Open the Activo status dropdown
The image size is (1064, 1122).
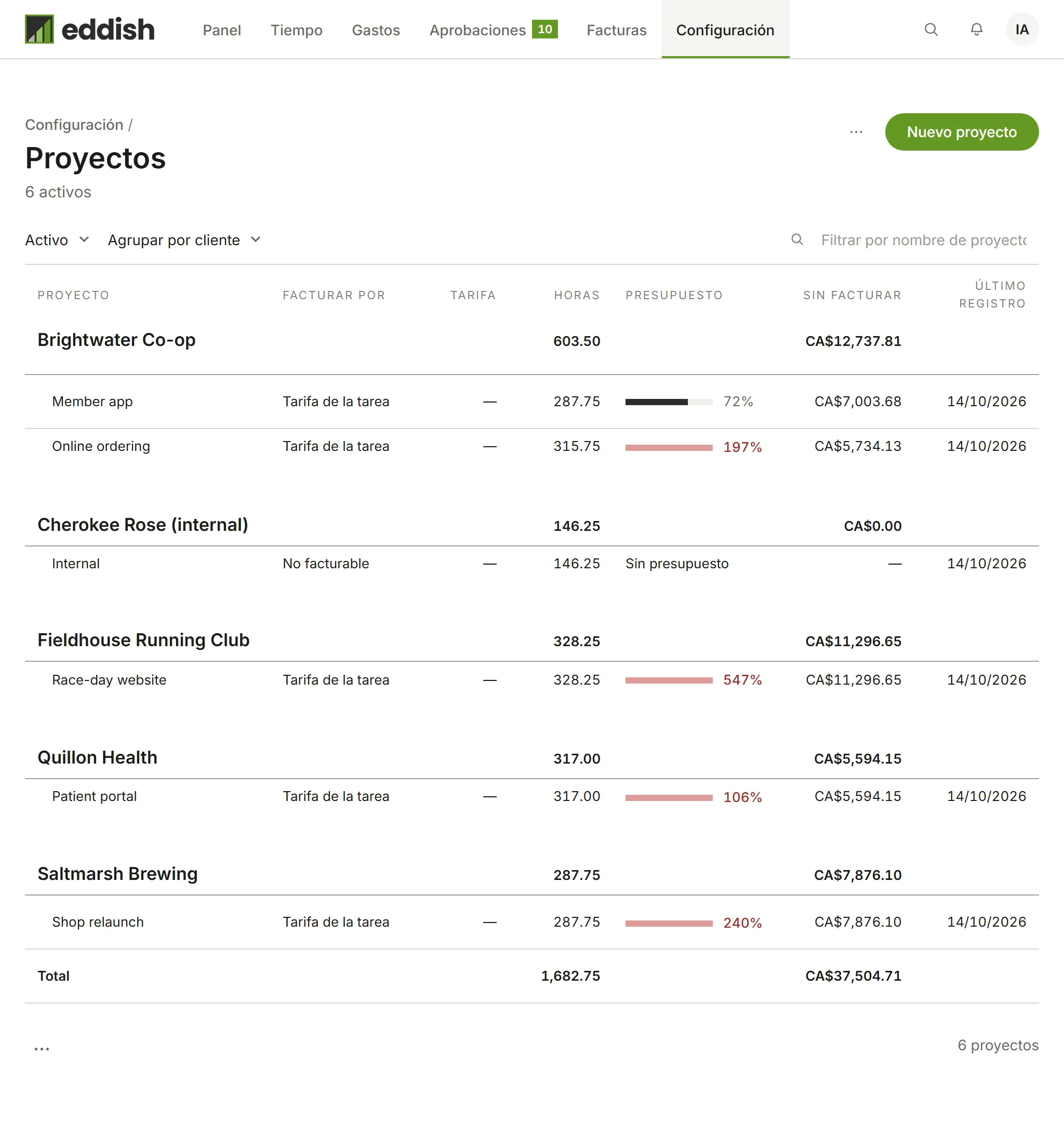(x=57, y=240)
